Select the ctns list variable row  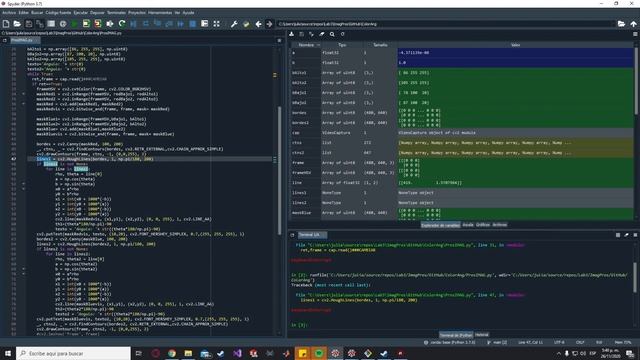(x=462, y=143)
